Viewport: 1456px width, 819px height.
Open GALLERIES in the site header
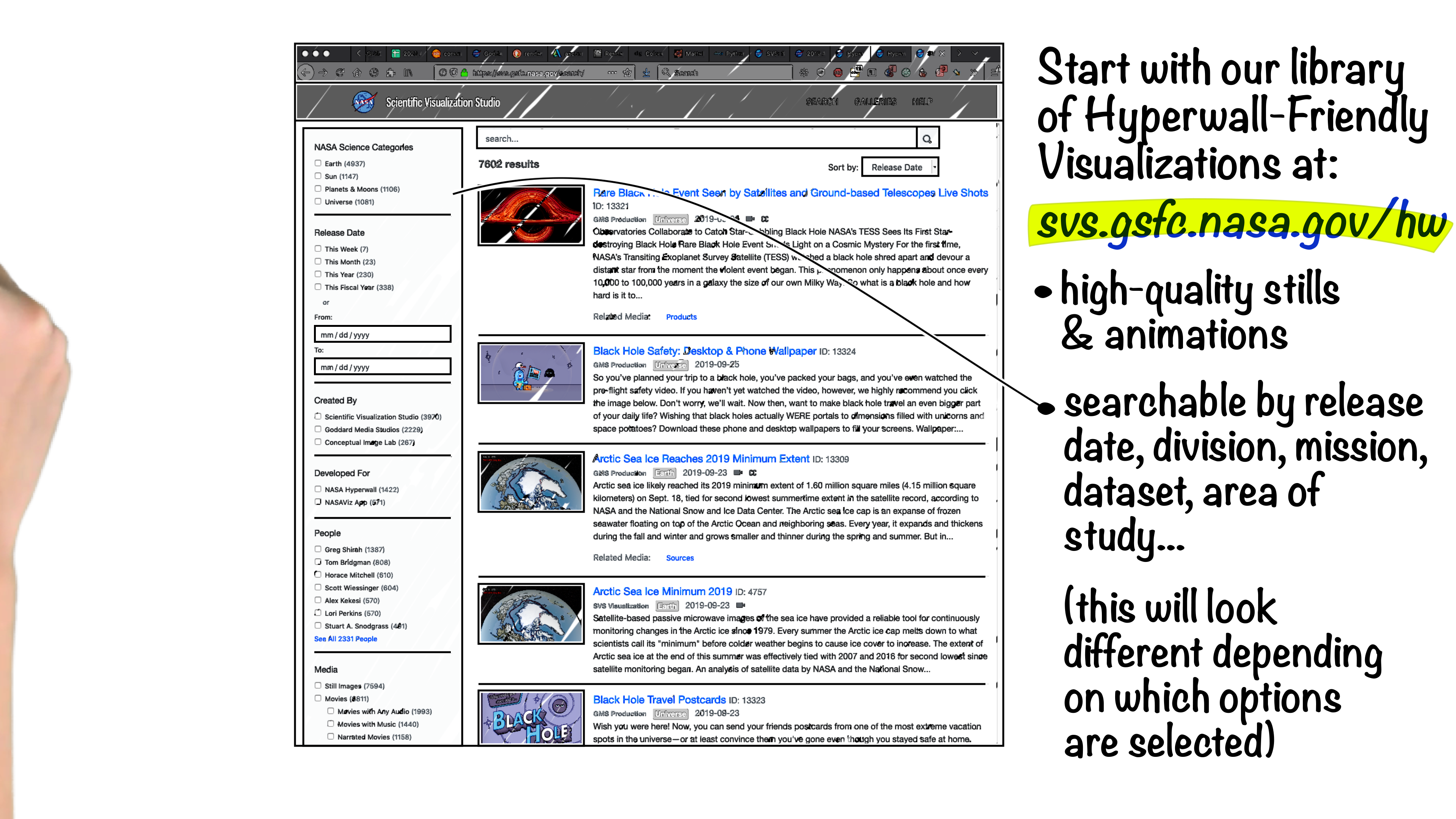pyautogui.click(x=875, y=101)
